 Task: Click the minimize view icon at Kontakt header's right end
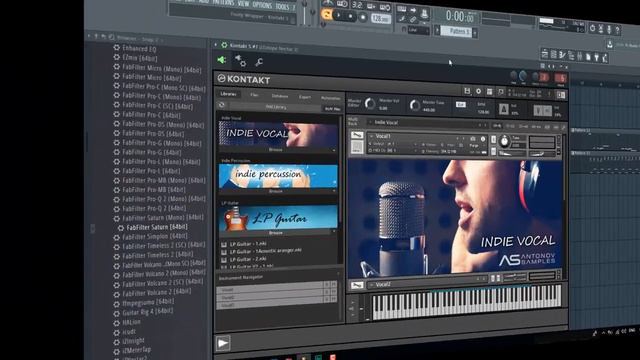tap(561, 95)
